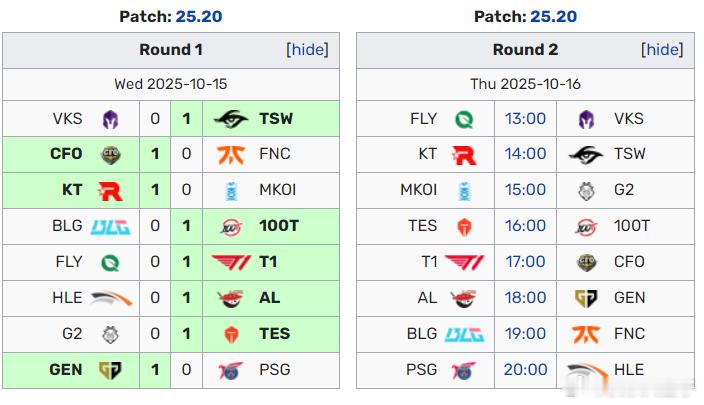Click the BLG team name in Round 1

pos(67,226)
